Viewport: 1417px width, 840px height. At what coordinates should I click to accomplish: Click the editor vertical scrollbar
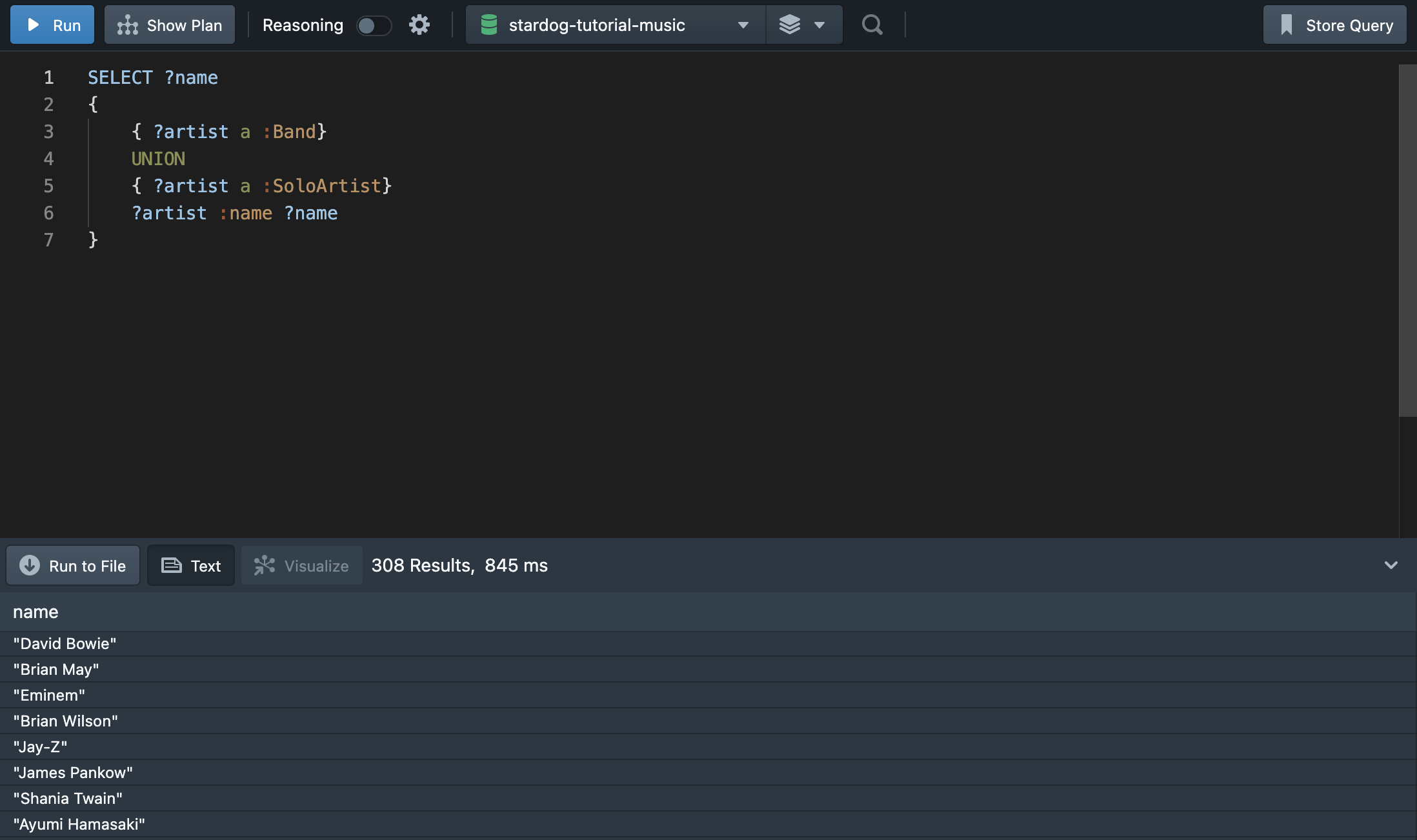pos(1407,241)
